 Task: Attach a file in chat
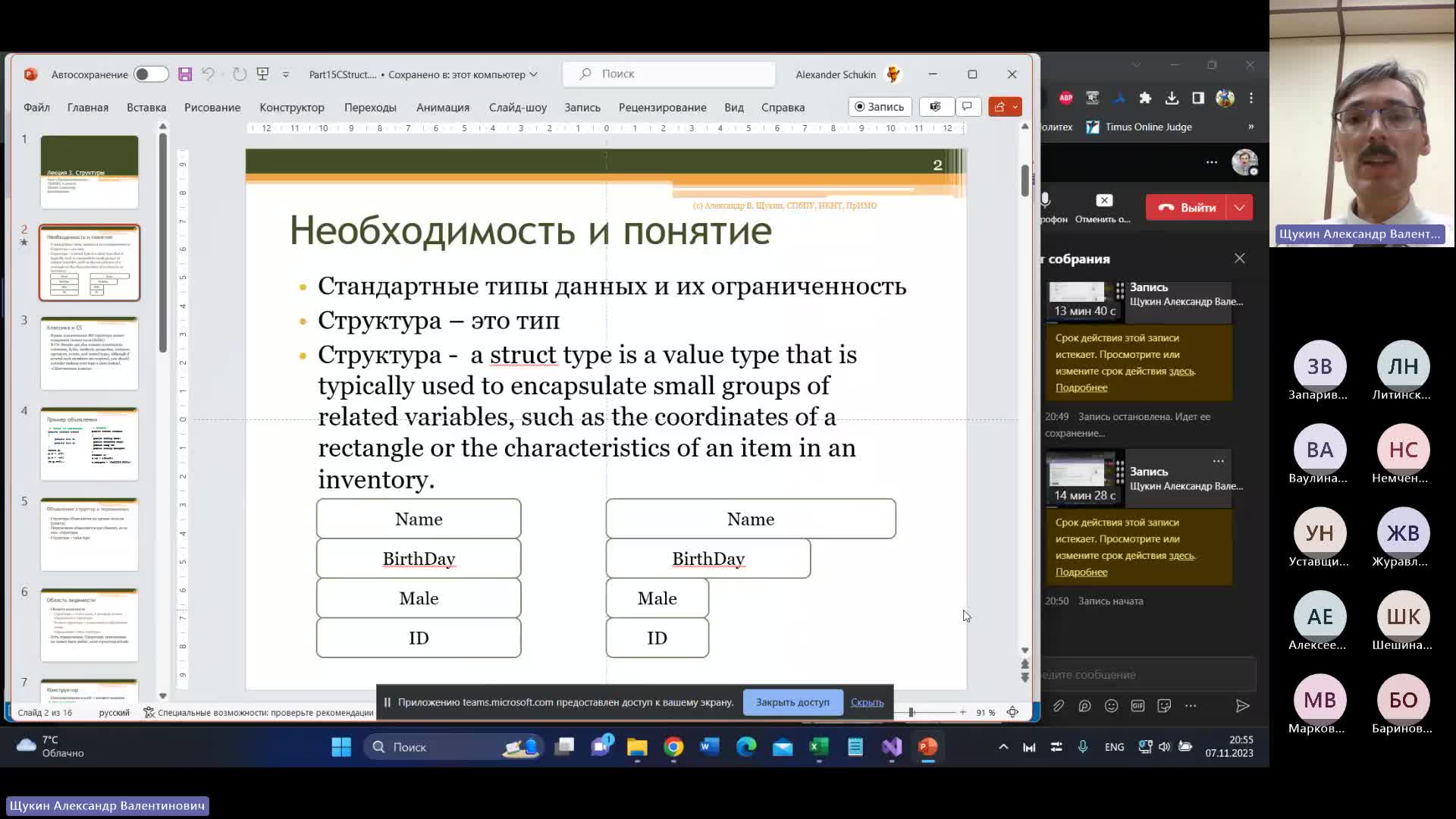pos(1059,706)
